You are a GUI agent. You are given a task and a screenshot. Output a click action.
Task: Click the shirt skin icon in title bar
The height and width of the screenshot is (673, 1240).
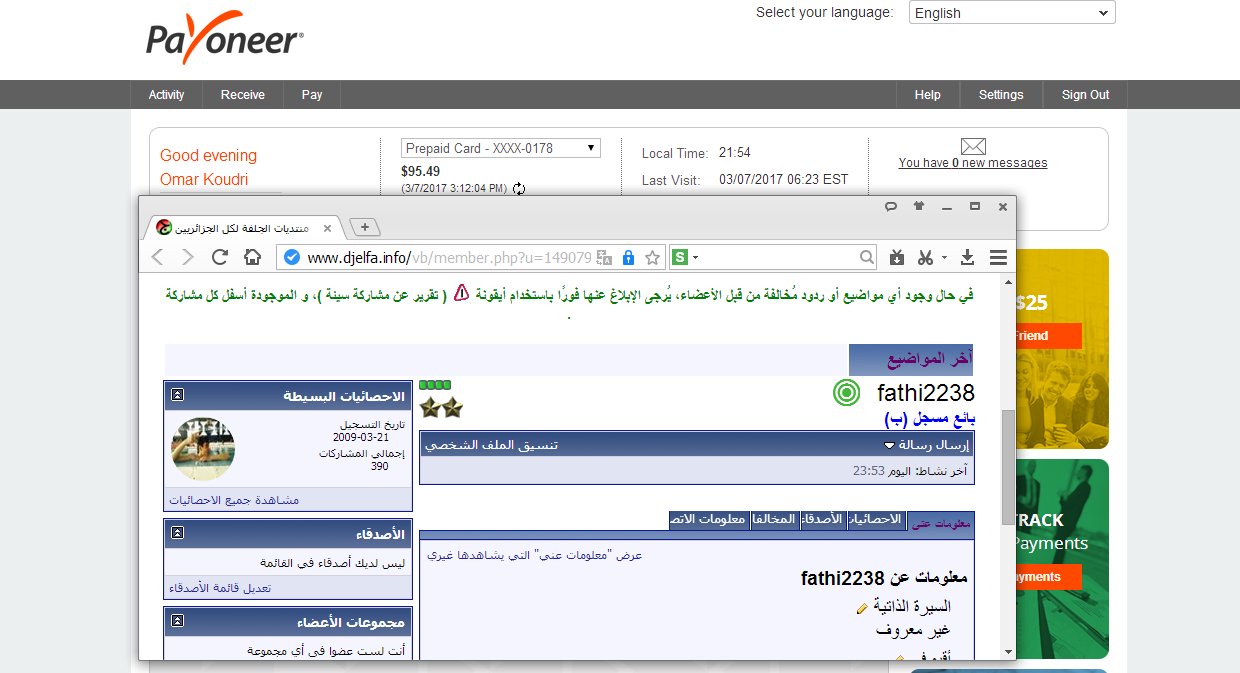click(x=919, y=207)
